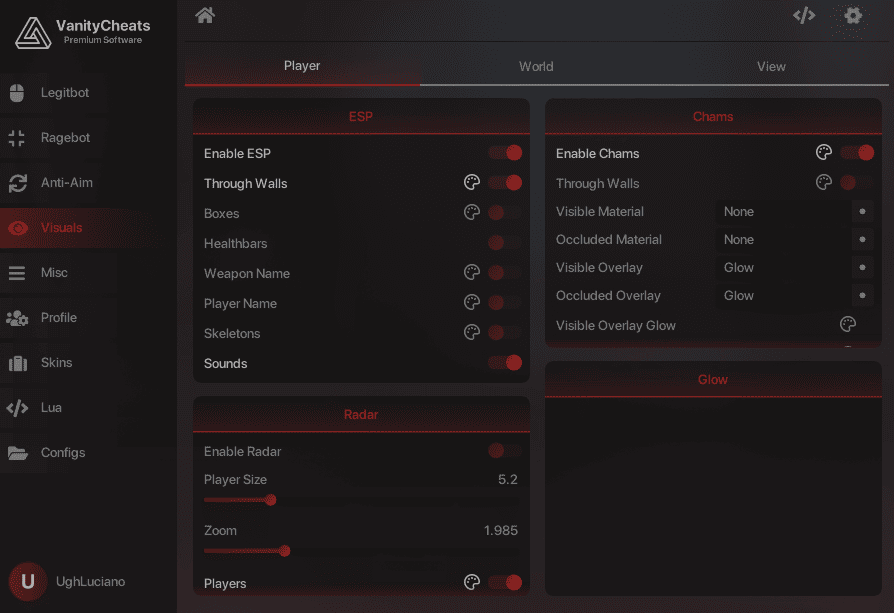Click the UghLuciano user avatar
894x613 pixels.
[x=27, y=581]
